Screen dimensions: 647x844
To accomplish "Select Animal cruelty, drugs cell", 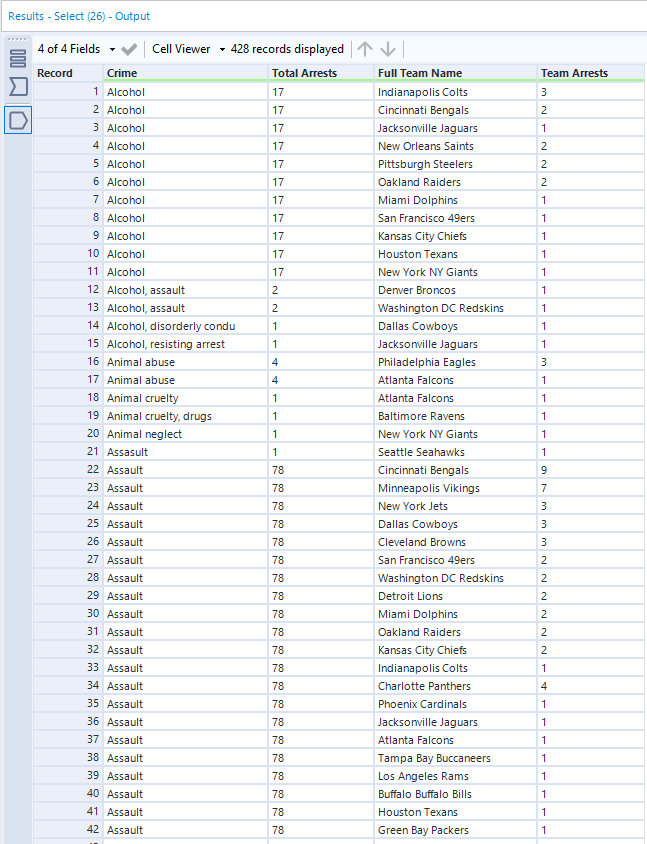I will click(185, 416).
